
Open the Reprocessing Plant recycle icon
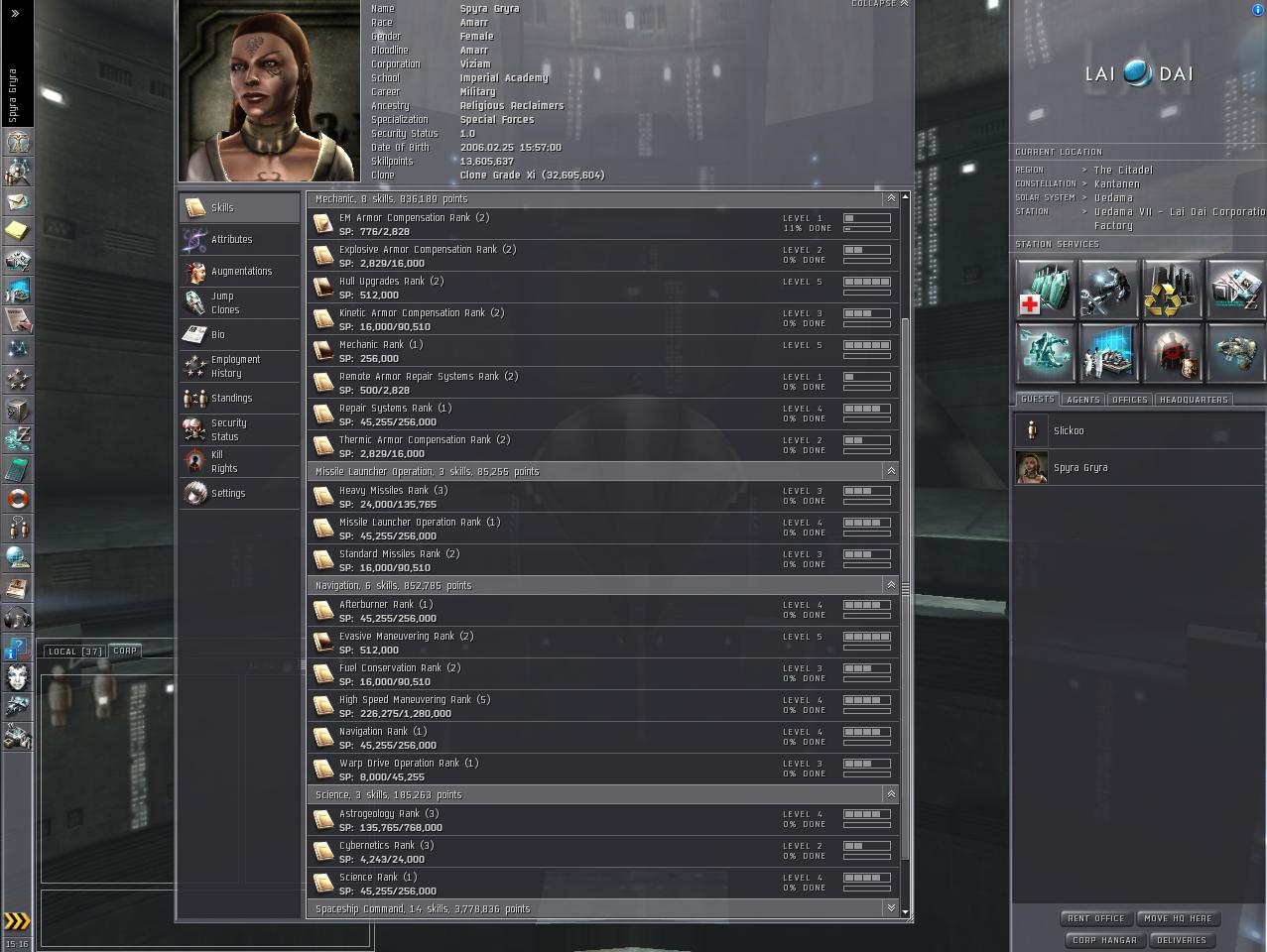click(1173, 289)
